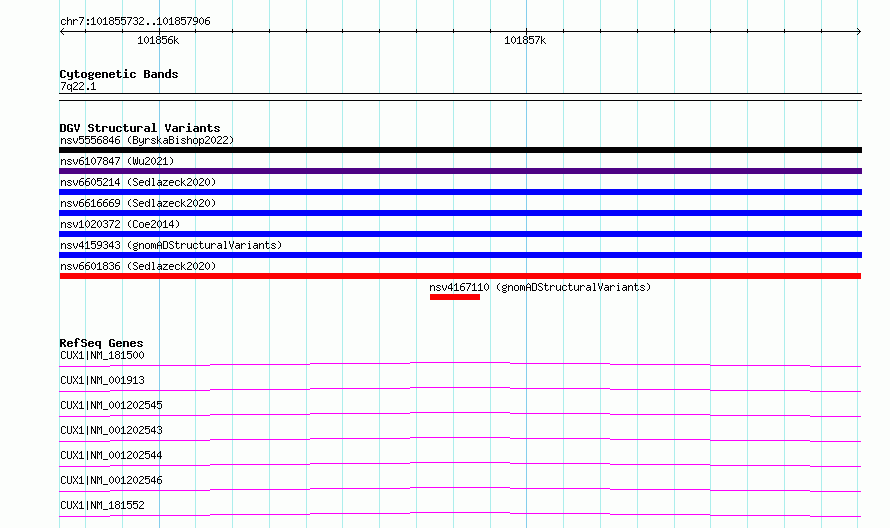Click the magenta gene line under CUX1|NM_181500

coord(460,364)
